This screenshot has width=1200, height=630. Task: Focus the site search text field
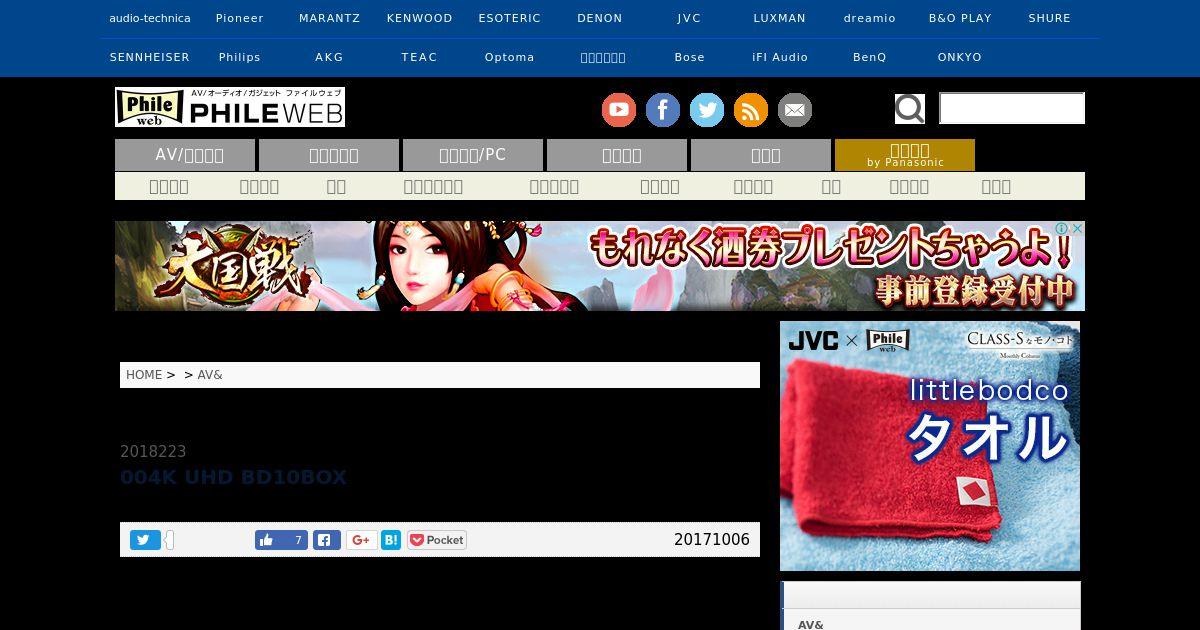click(1012, 108)
